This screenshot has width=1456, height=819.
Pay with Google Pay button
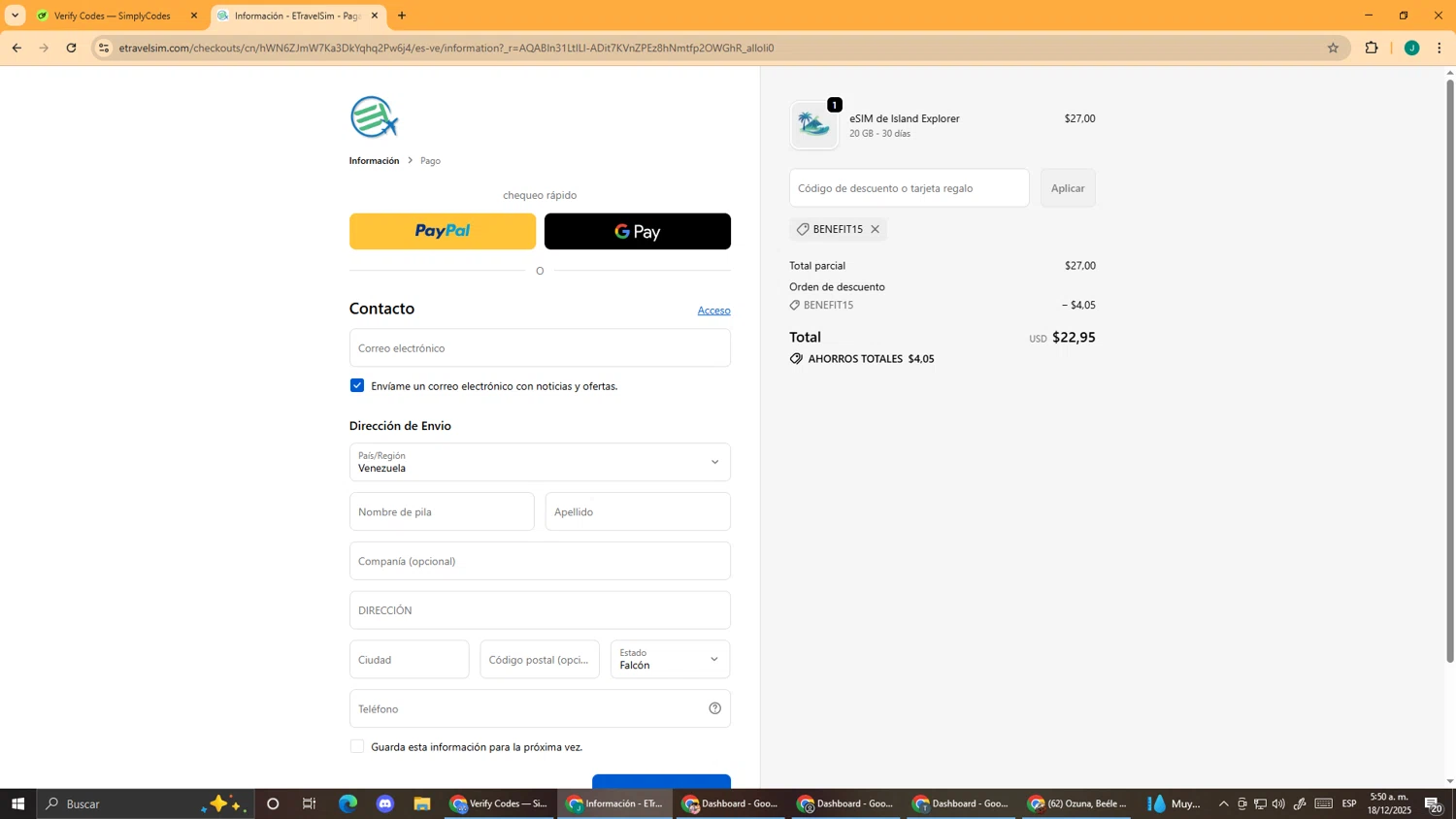pos(638,231)
